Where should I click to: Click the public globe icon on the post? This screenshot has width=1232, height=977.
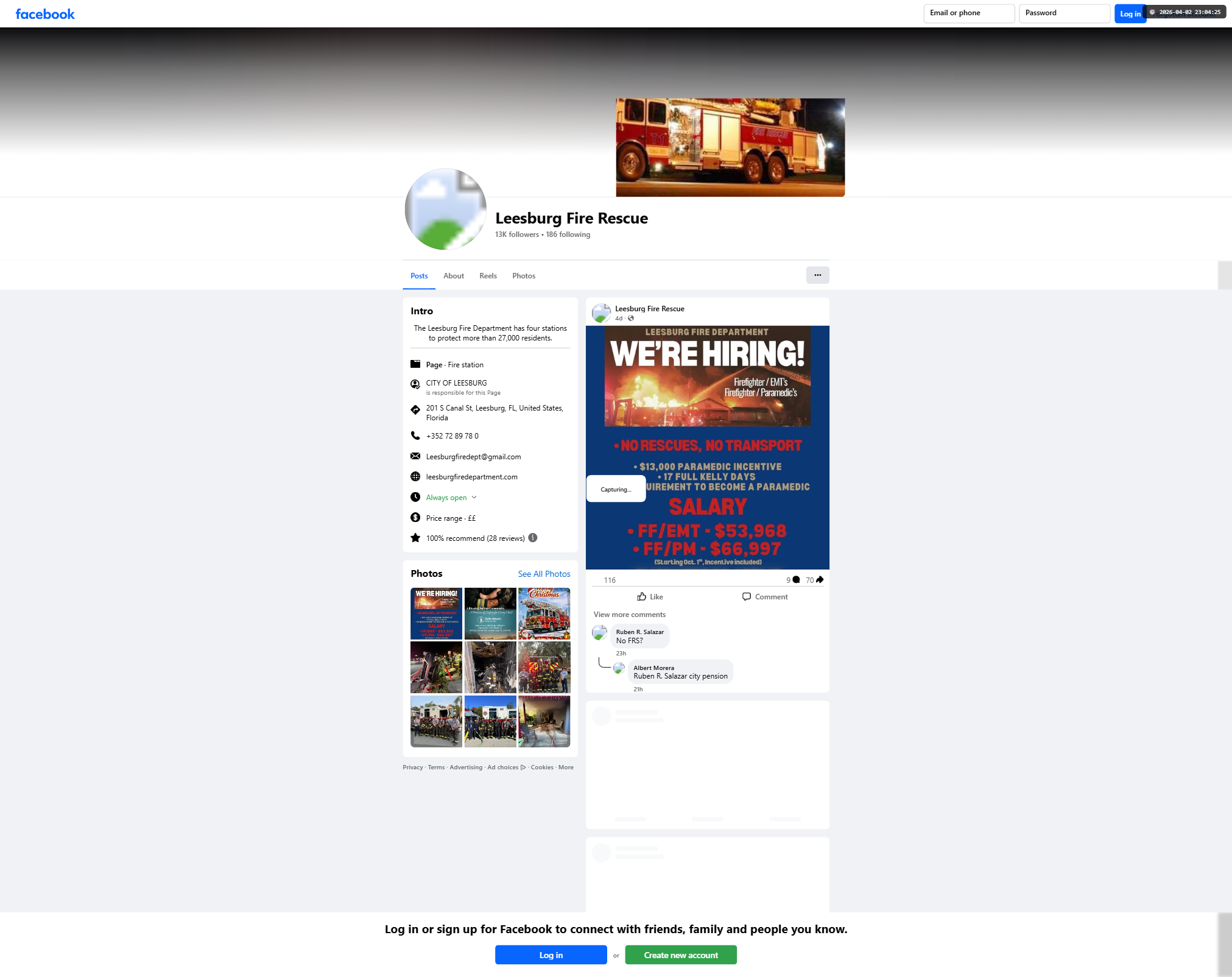tap(631, 318)
